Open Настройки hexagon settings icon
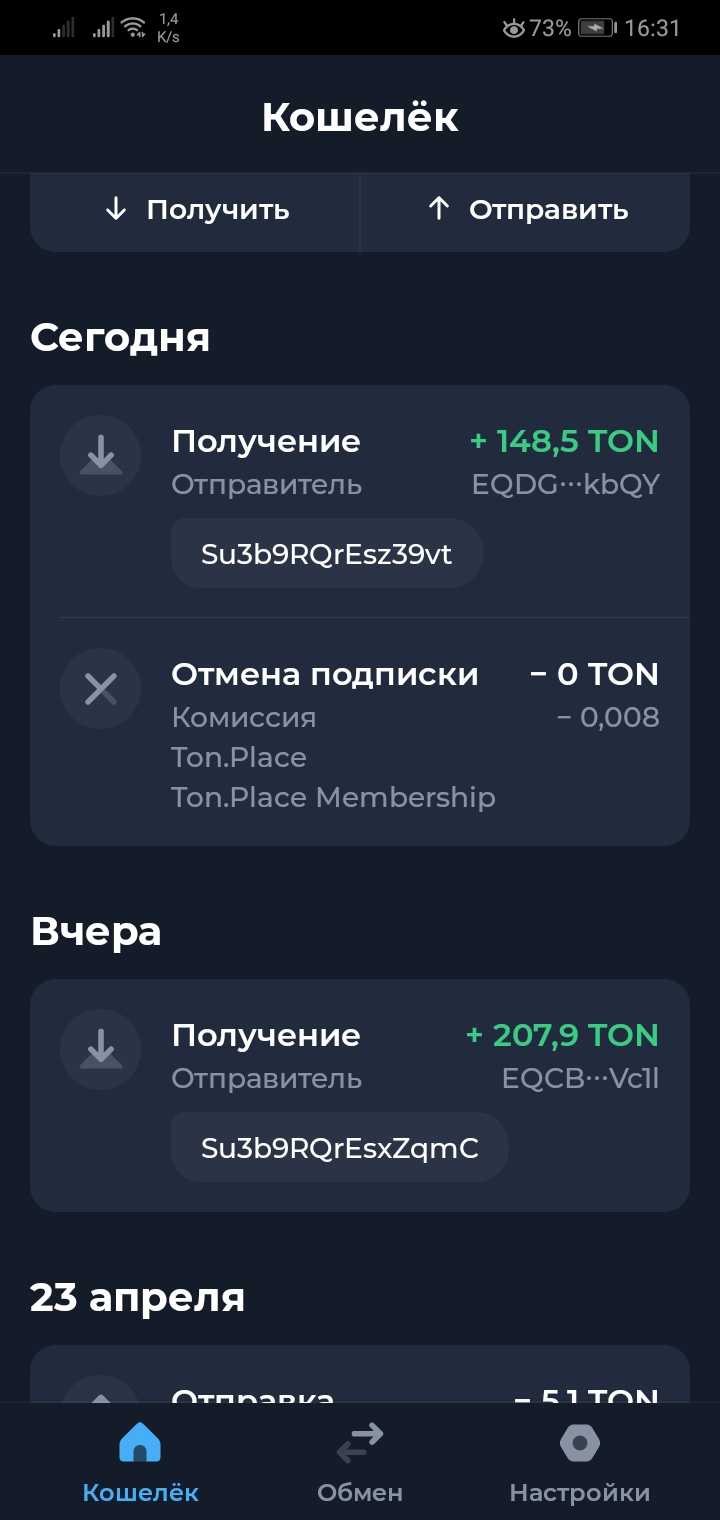The width and height of the screenshot is (720, 1520). click(x=580, y=1444)
